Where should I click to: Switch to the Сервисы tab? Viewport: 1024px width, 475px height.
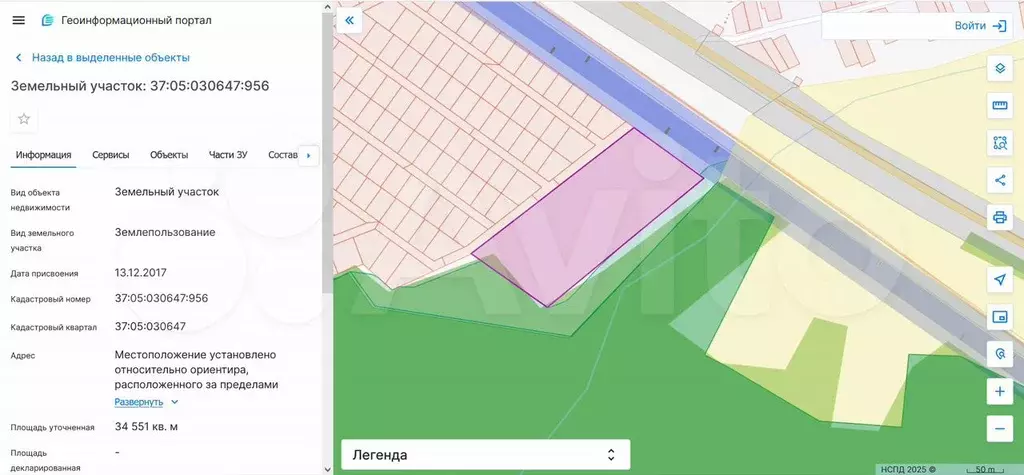pyautogui.click(x=110, y=155)
